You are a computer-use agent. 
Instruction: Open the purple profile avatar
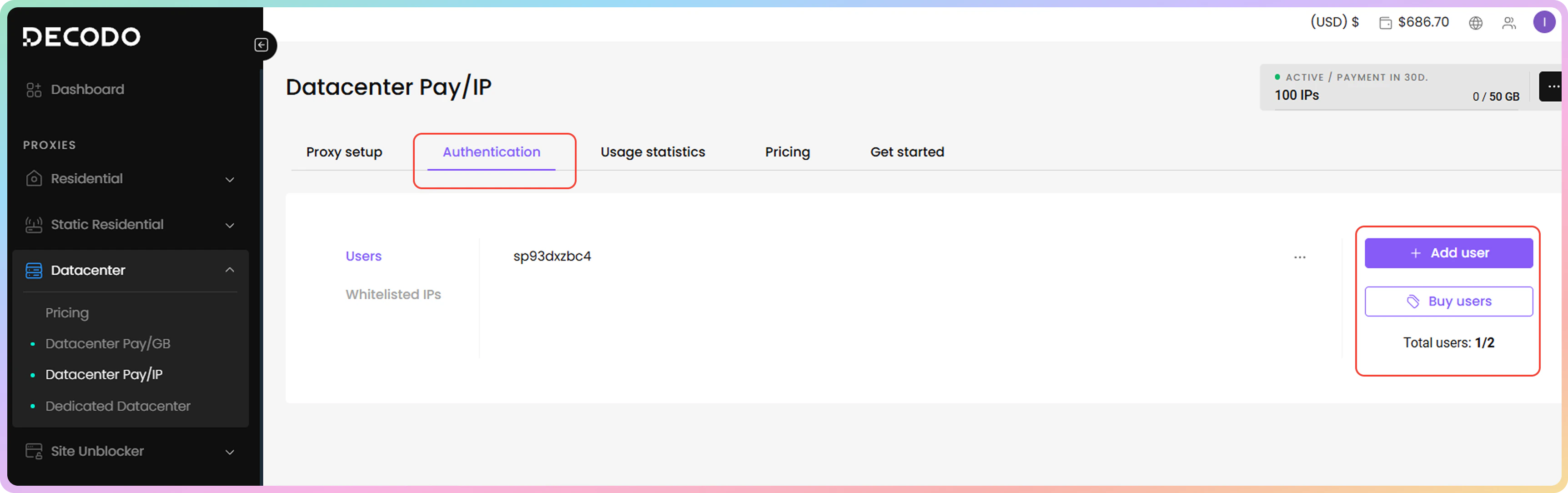1543,23
